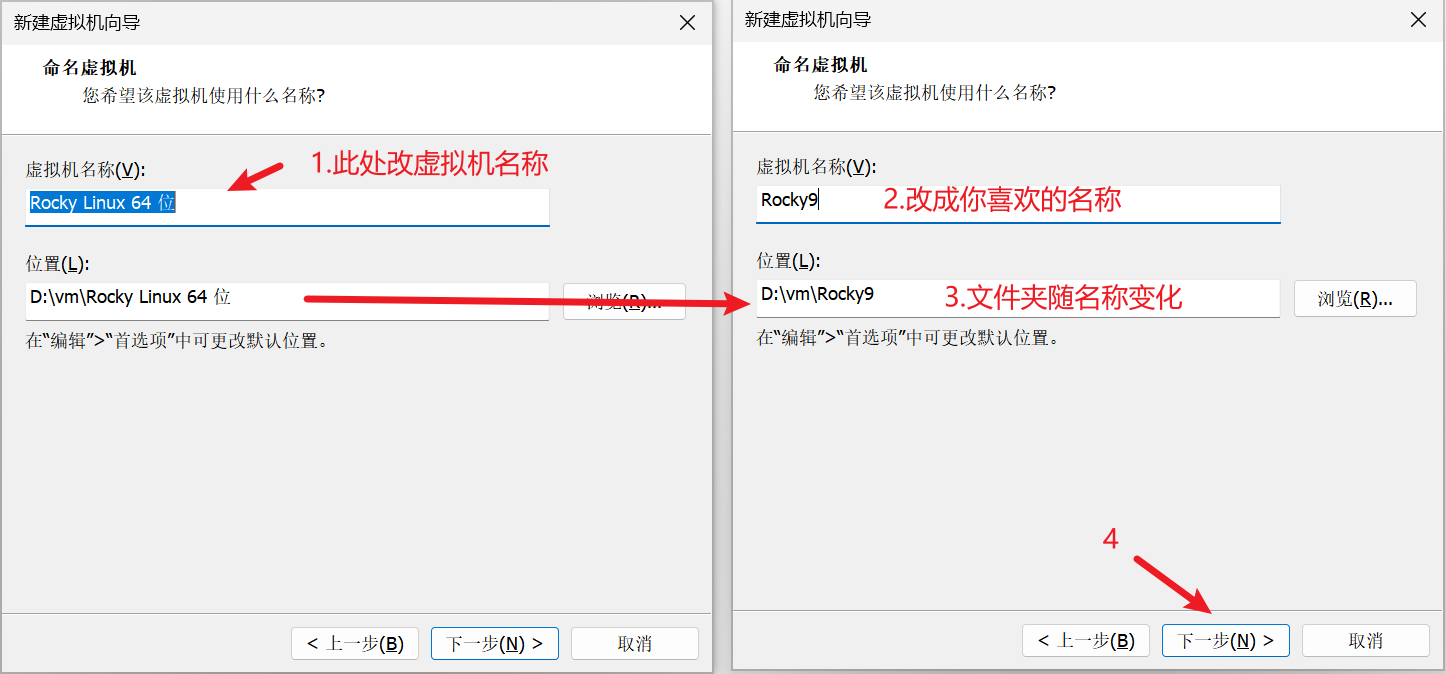Click 取消 in right wizard

pyautogui.click(x=1366, y=641)
